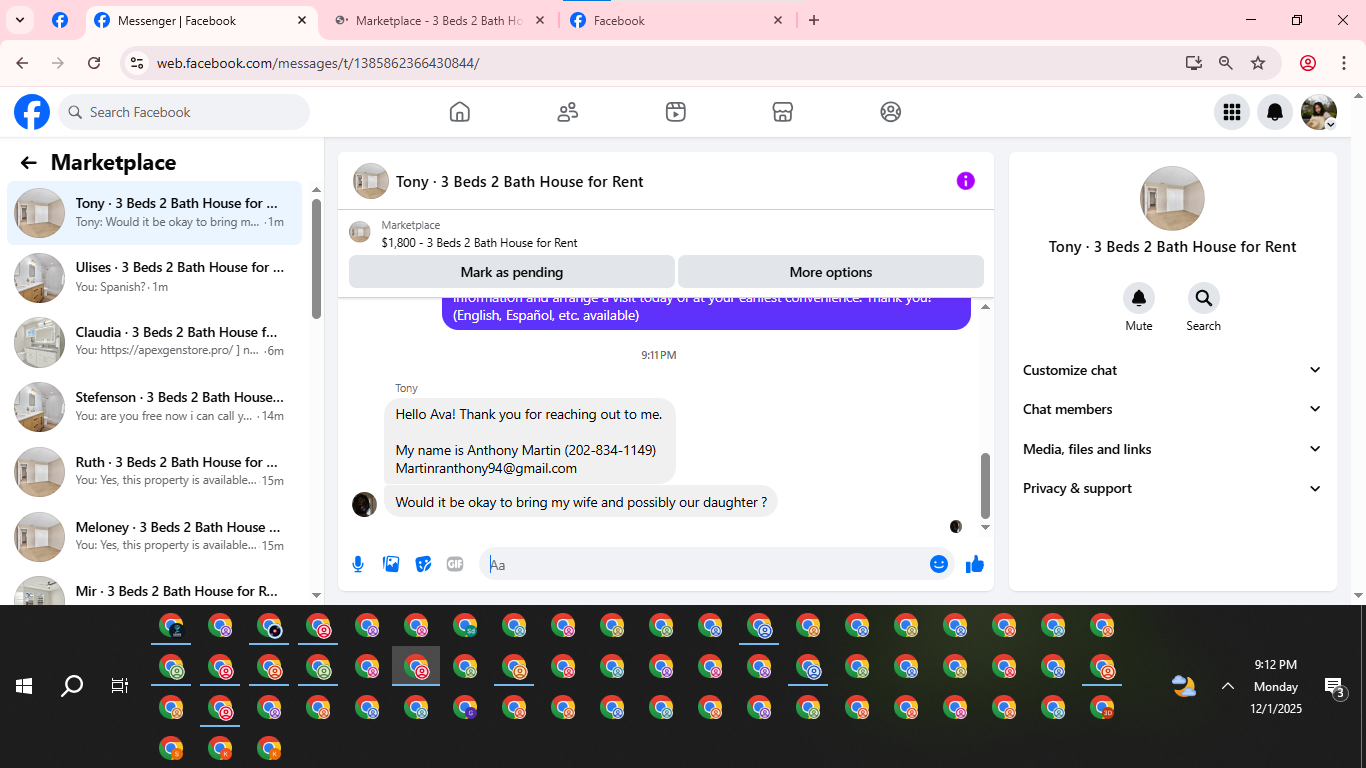Open Tony's conversation in the chat list
This screenshot has width=1366, height=768.
154,213
